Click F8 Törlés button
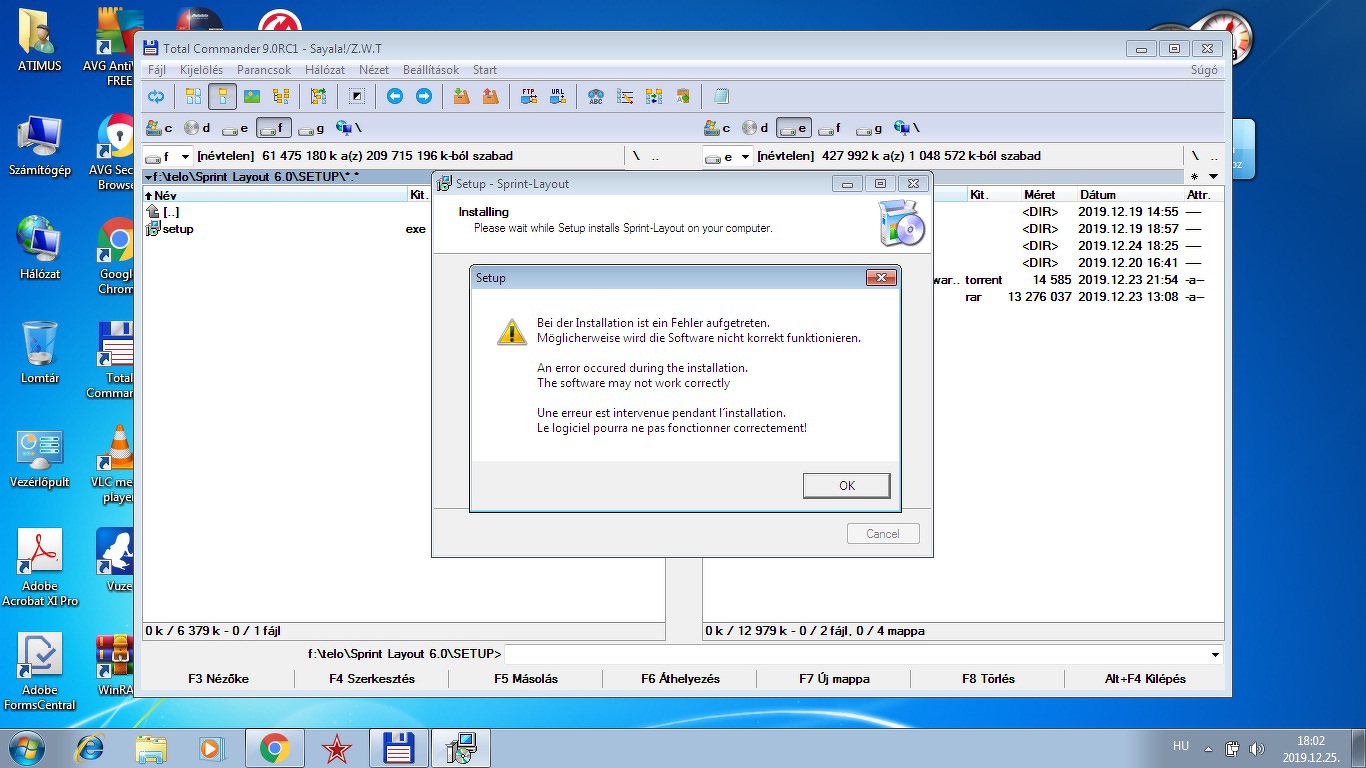 988,679
